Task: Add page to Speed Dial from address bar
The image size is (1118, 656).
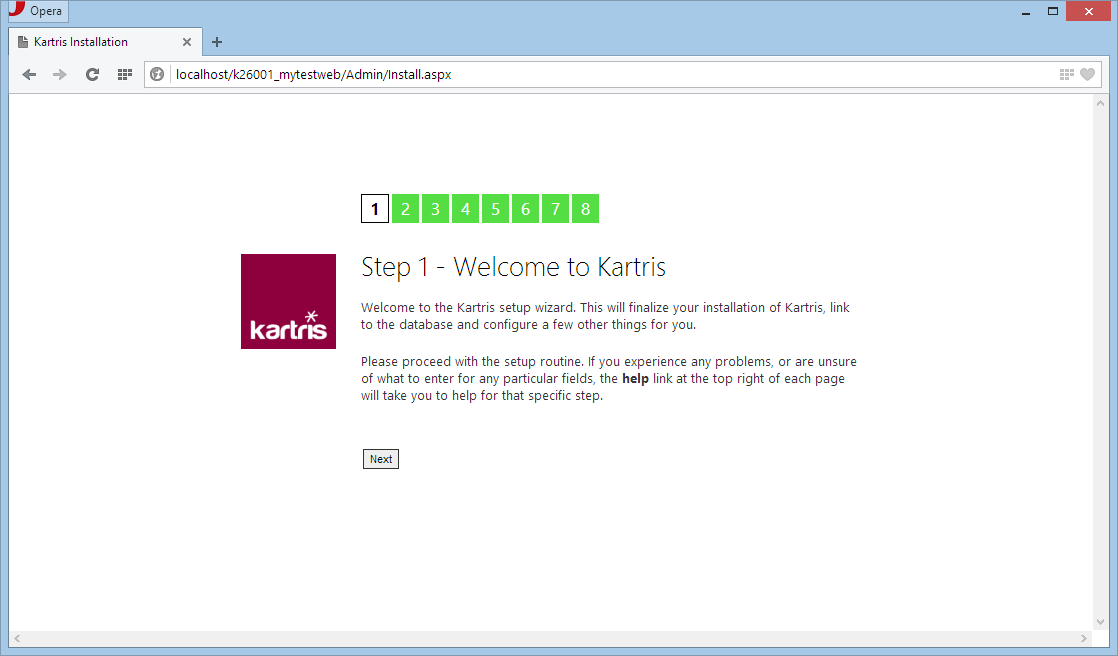Action: [x=1067, y=74]
